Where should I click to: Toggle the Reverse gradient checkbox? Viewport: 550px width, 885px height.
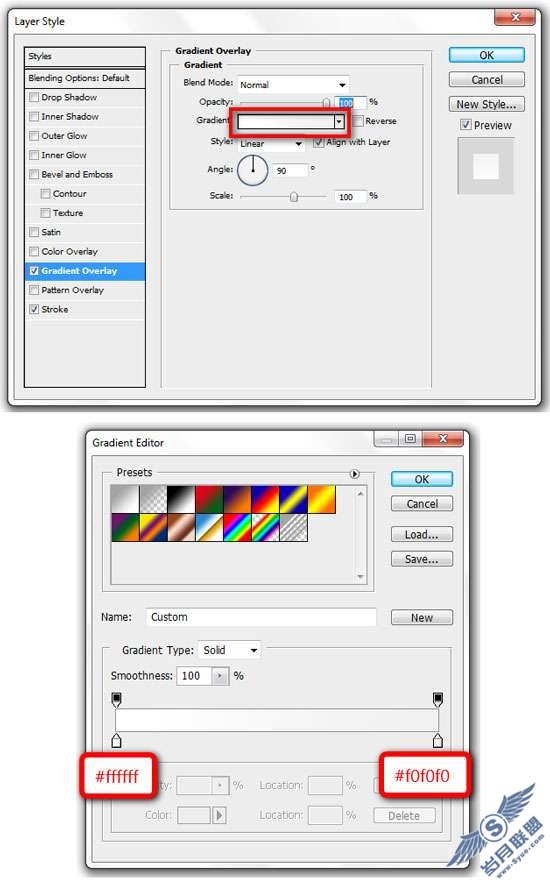coord(358,121)
